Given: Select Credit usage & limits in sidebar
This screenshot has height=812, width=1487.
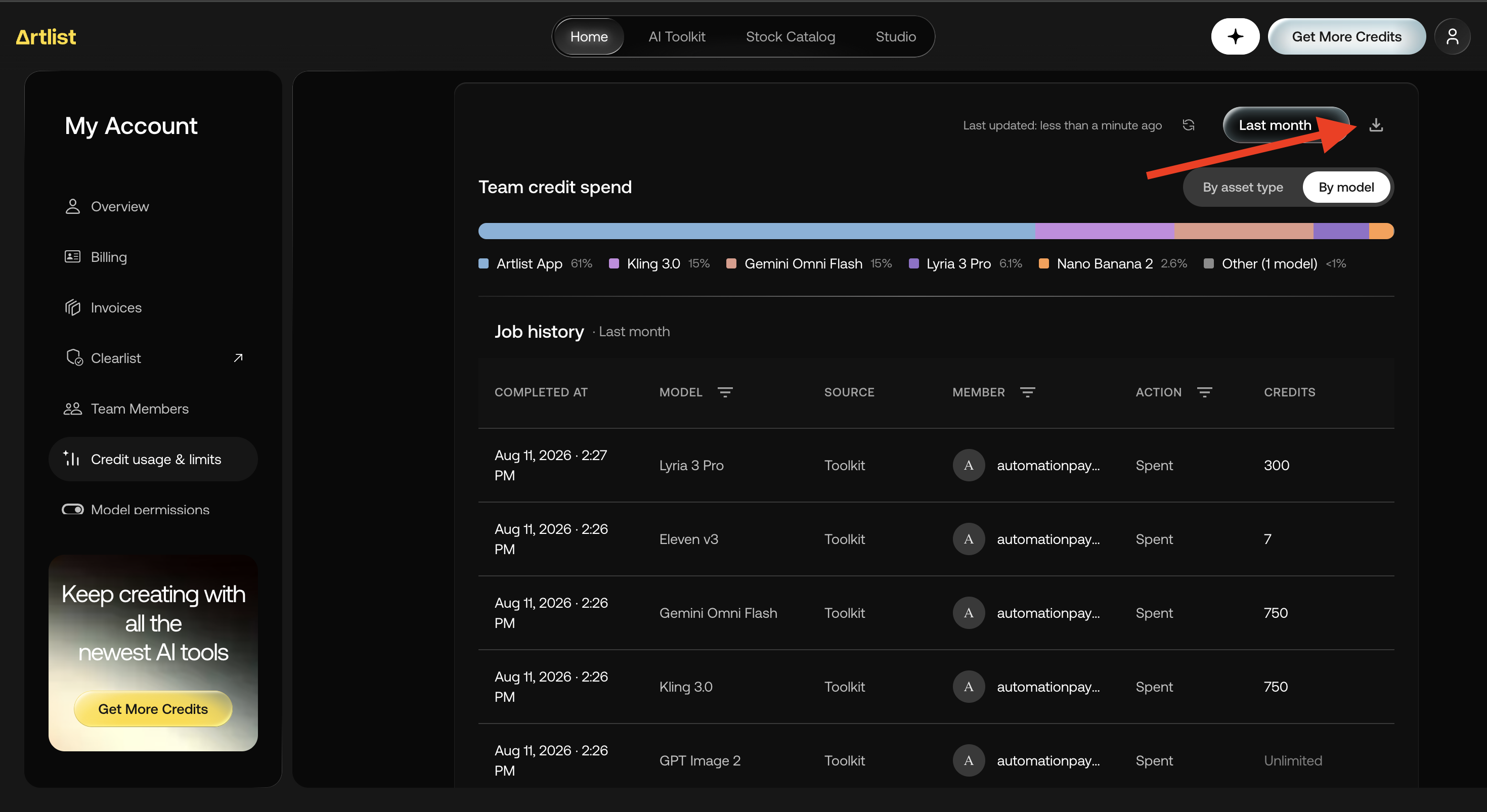Looking at the screenshot, I should pyautogui.click(x=153, y=459).
